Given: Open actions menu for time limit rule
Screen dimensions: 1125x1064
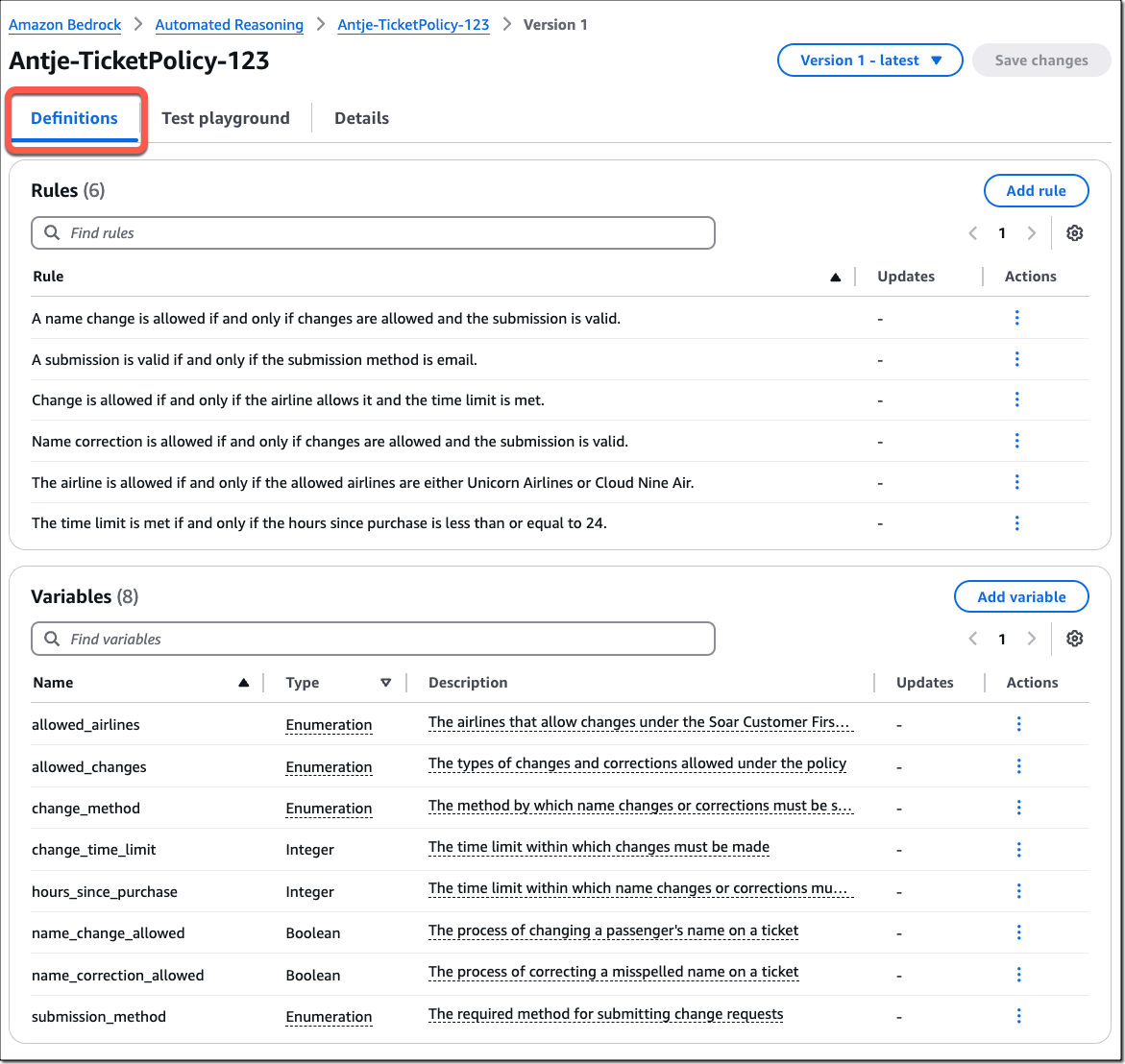Looking at the screenshot, I should point(1016,523).
